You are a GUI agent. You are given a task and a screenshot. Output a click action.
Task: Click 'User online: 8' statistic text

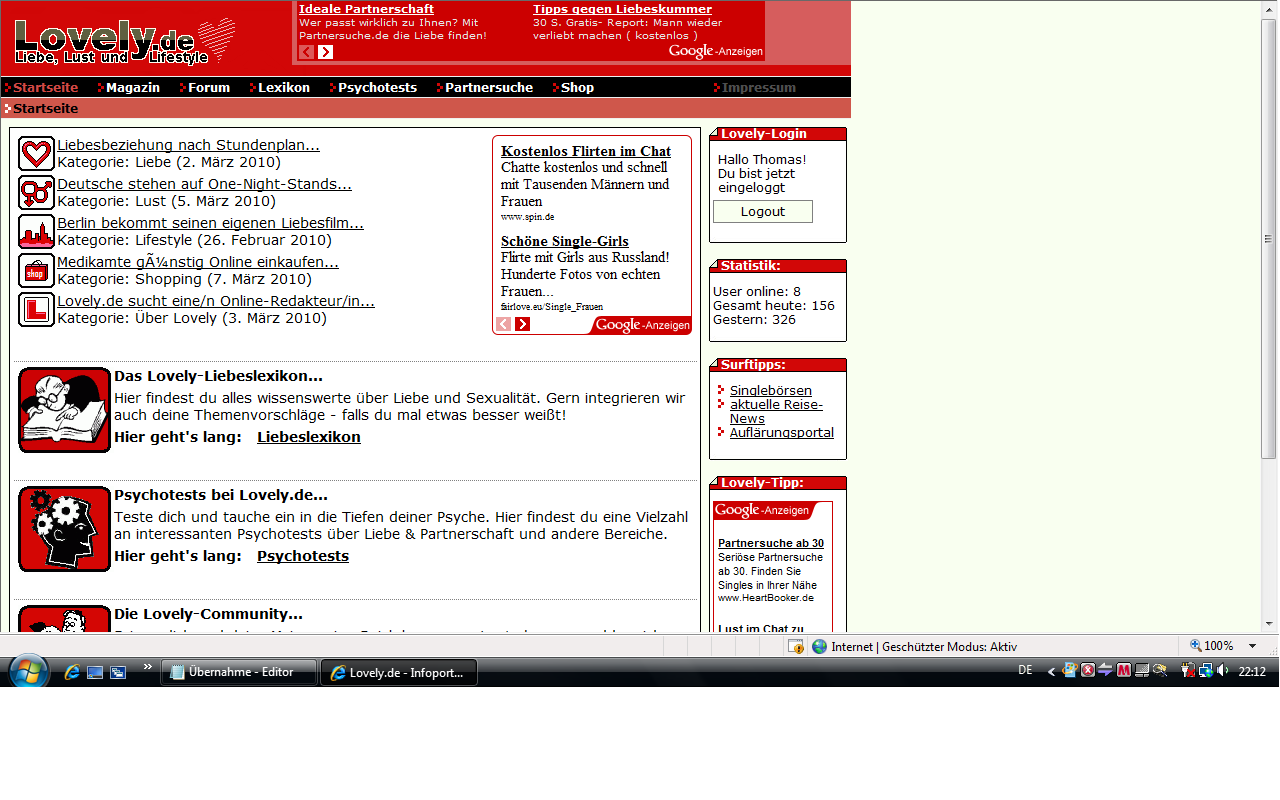coord(757,292)
